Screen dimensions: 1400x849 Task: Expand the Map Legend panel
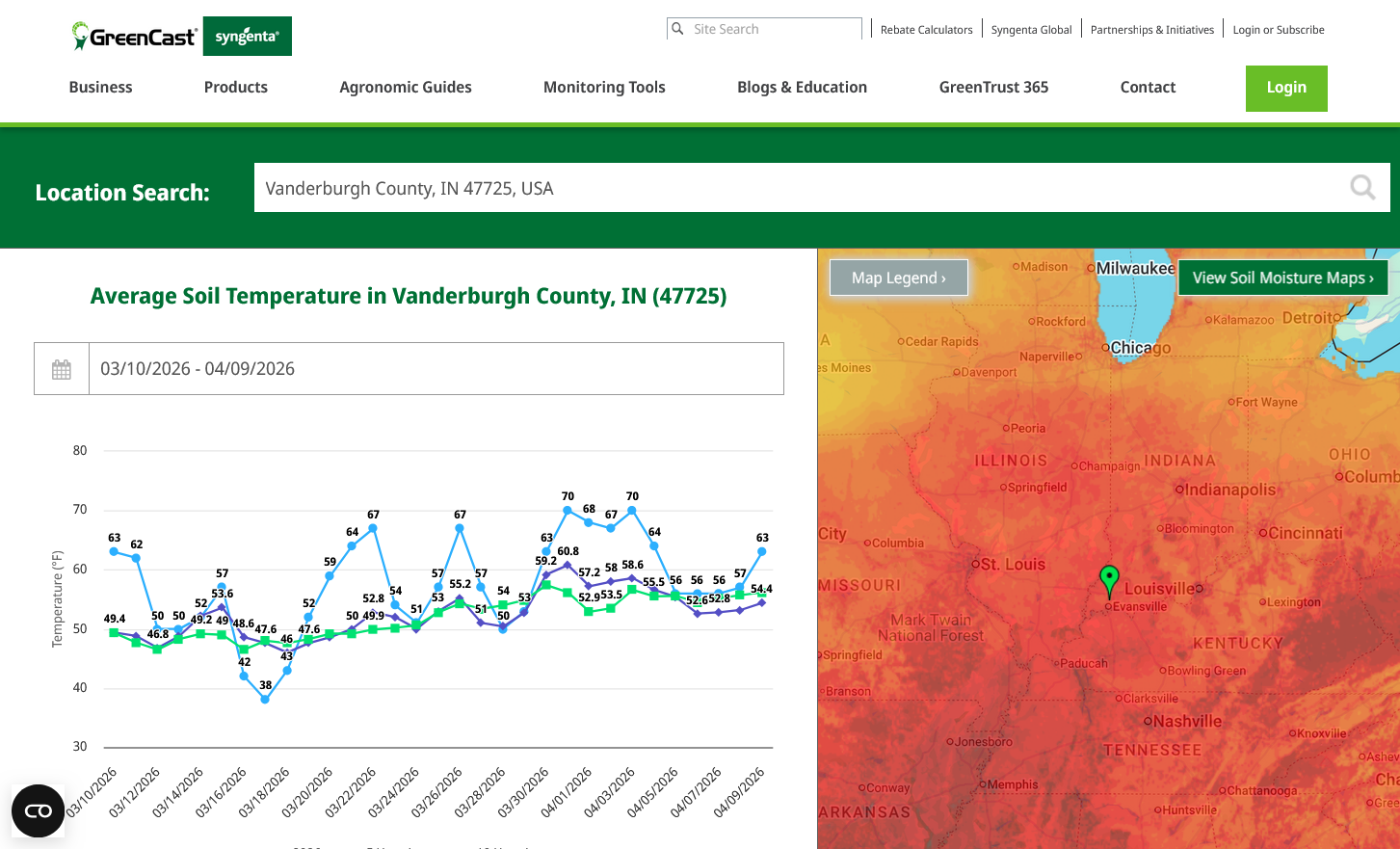click(898, 278)
